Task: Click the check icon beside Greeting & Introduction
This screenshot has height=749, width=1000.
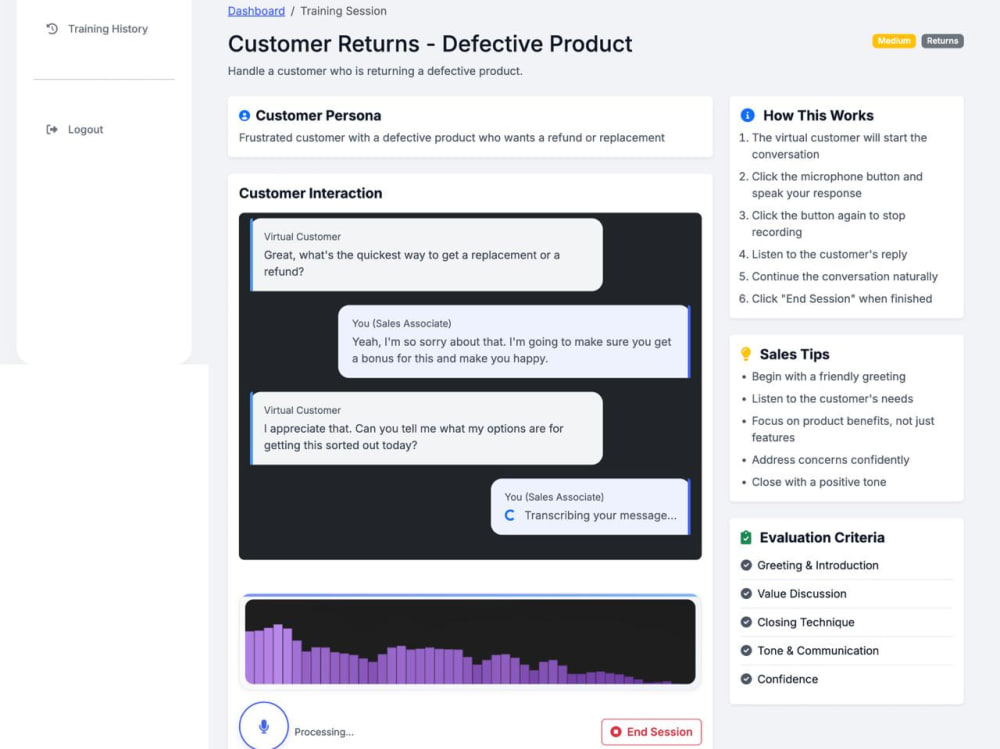Action: click(x=746, y=565)
